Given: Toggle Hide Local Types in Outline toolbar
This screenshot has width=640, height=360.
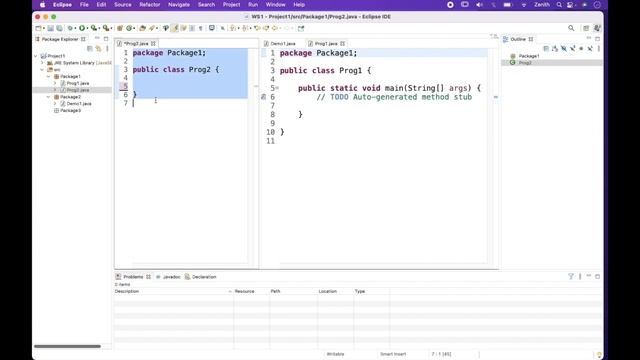Looking at the screenshot, I should [590, 49].
